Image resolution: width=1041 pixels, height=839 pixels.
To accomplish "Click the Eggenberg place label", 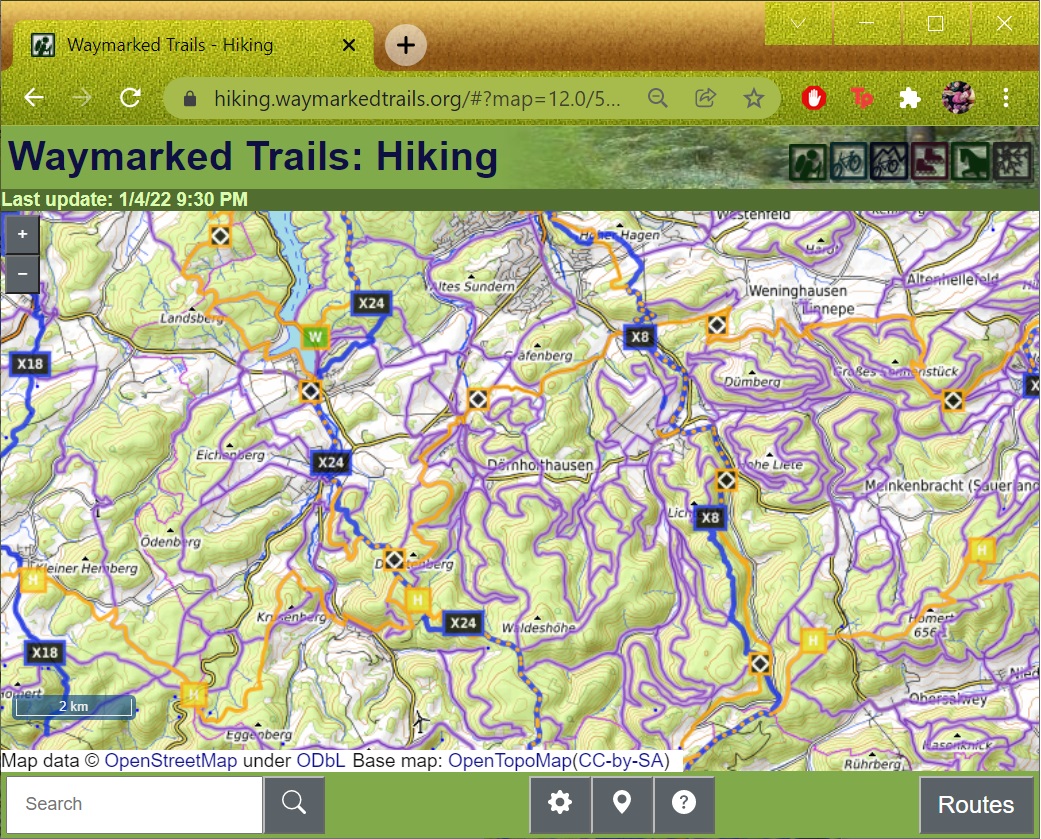I will pos(259,734).
